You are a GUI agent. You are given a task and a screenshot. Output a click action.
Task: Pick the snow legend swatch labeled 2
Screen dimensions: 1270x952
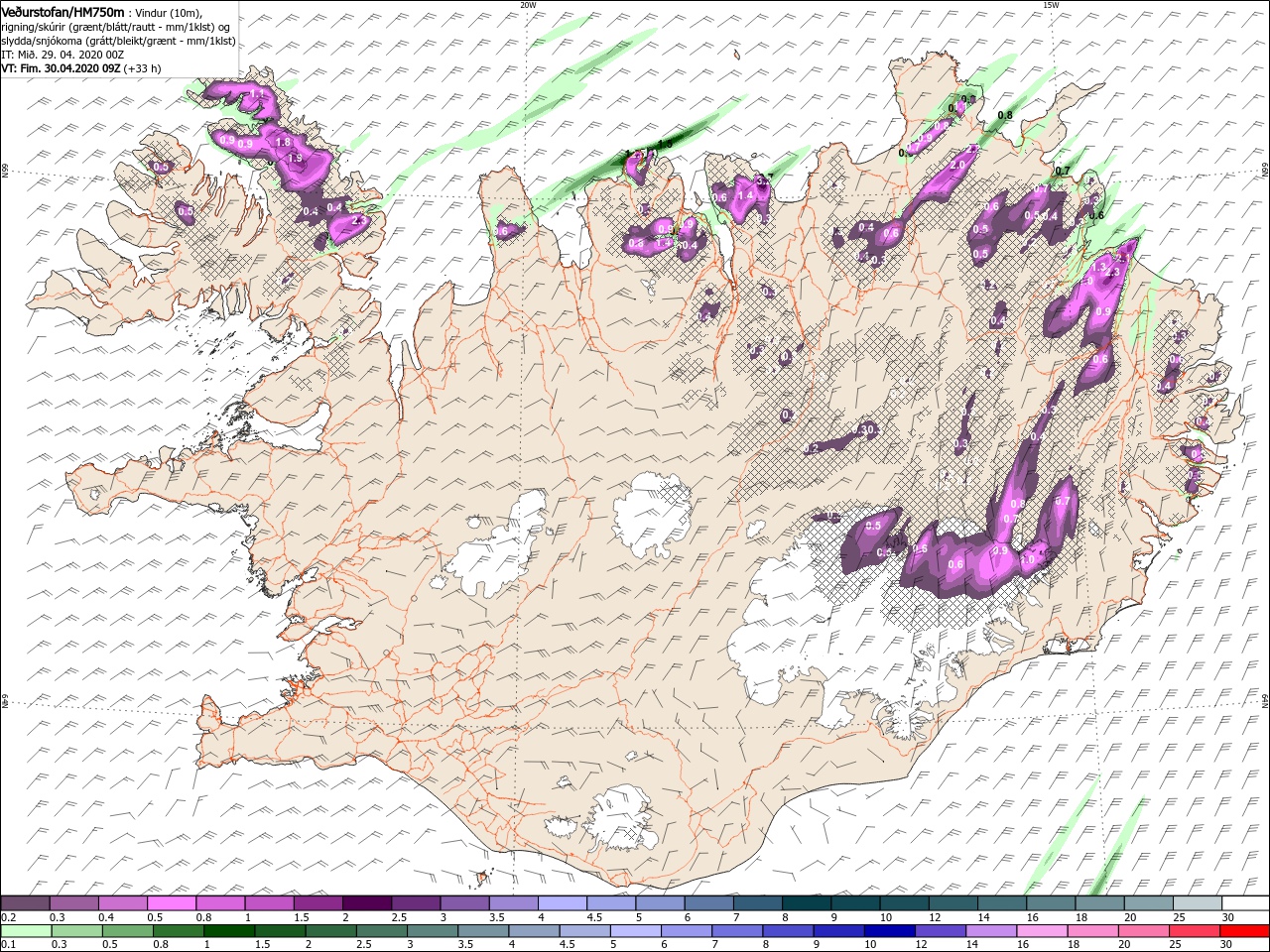(366, 903)
